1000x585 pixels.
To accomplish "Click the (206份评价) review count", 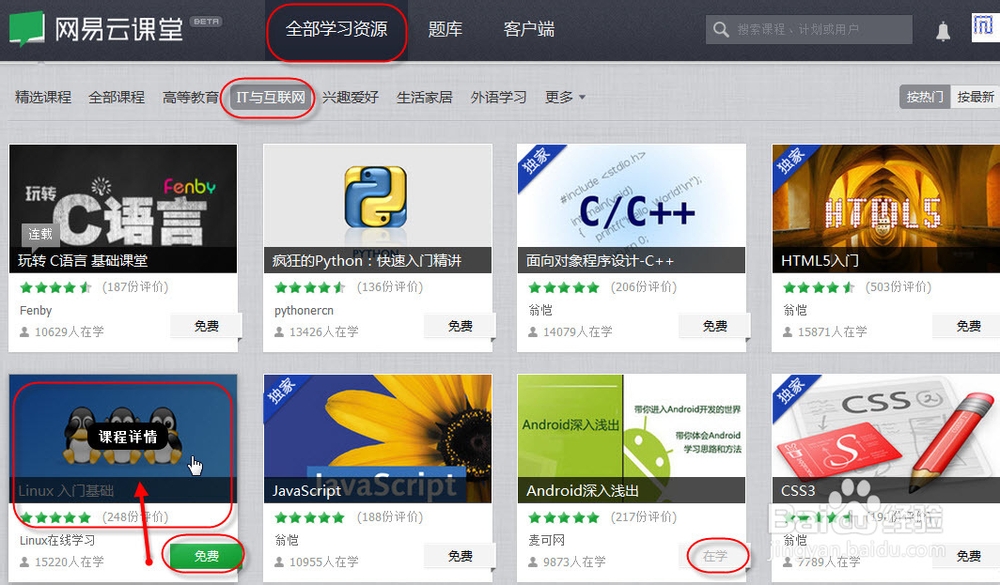I will tap(643, 287).
